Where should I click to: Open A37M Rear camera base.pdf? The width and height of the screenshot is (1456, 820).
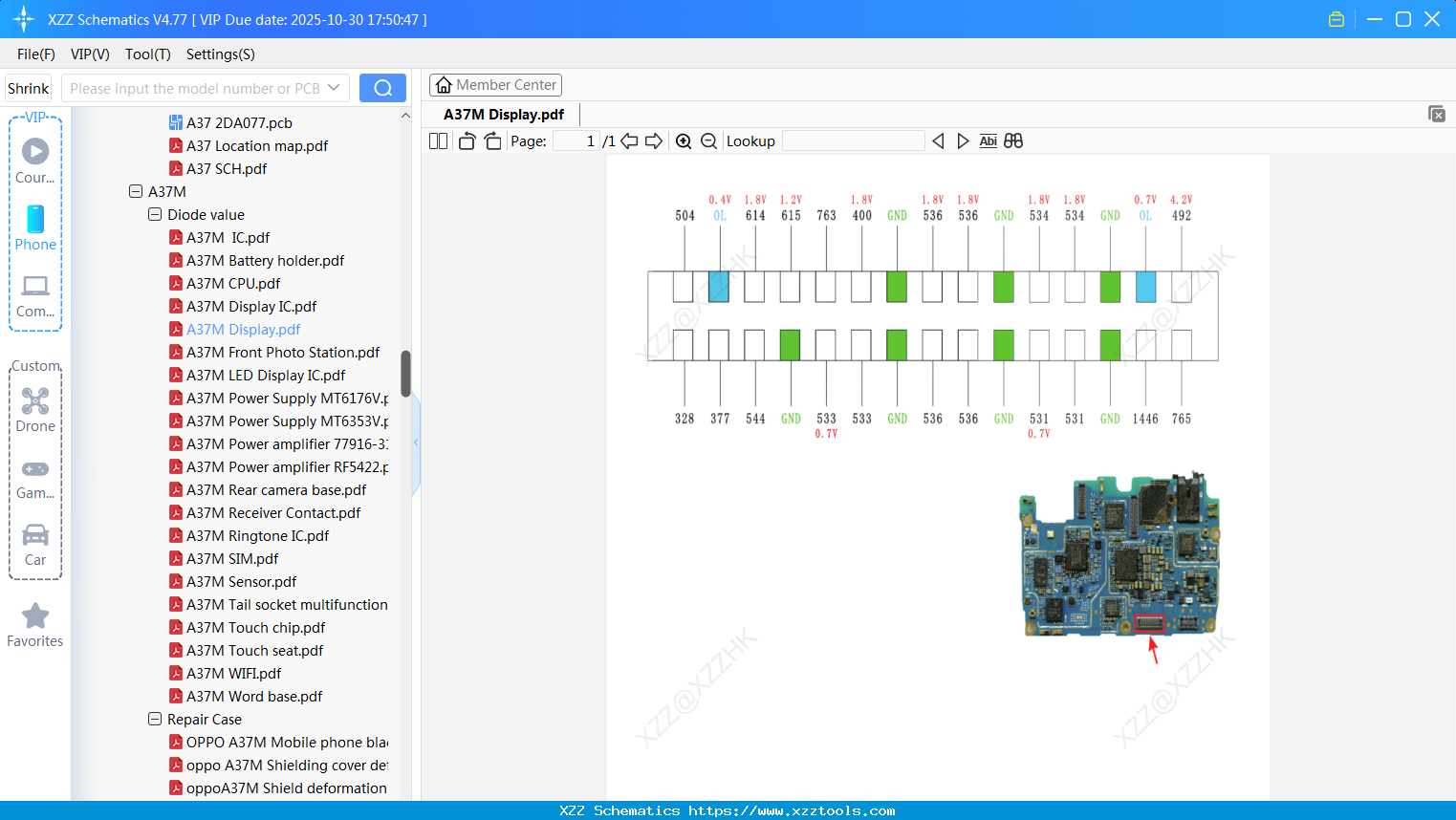(x=276, y=489)
